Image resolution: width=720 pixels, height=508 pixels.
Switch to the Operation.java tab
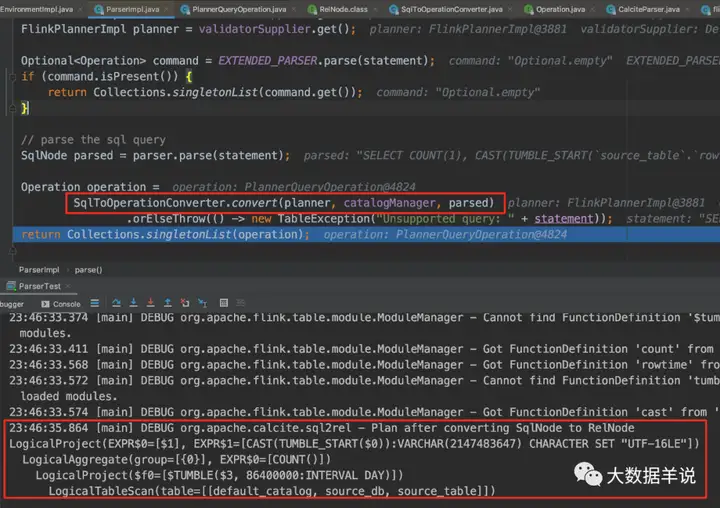pyautogui.click(x=560, y=9)
